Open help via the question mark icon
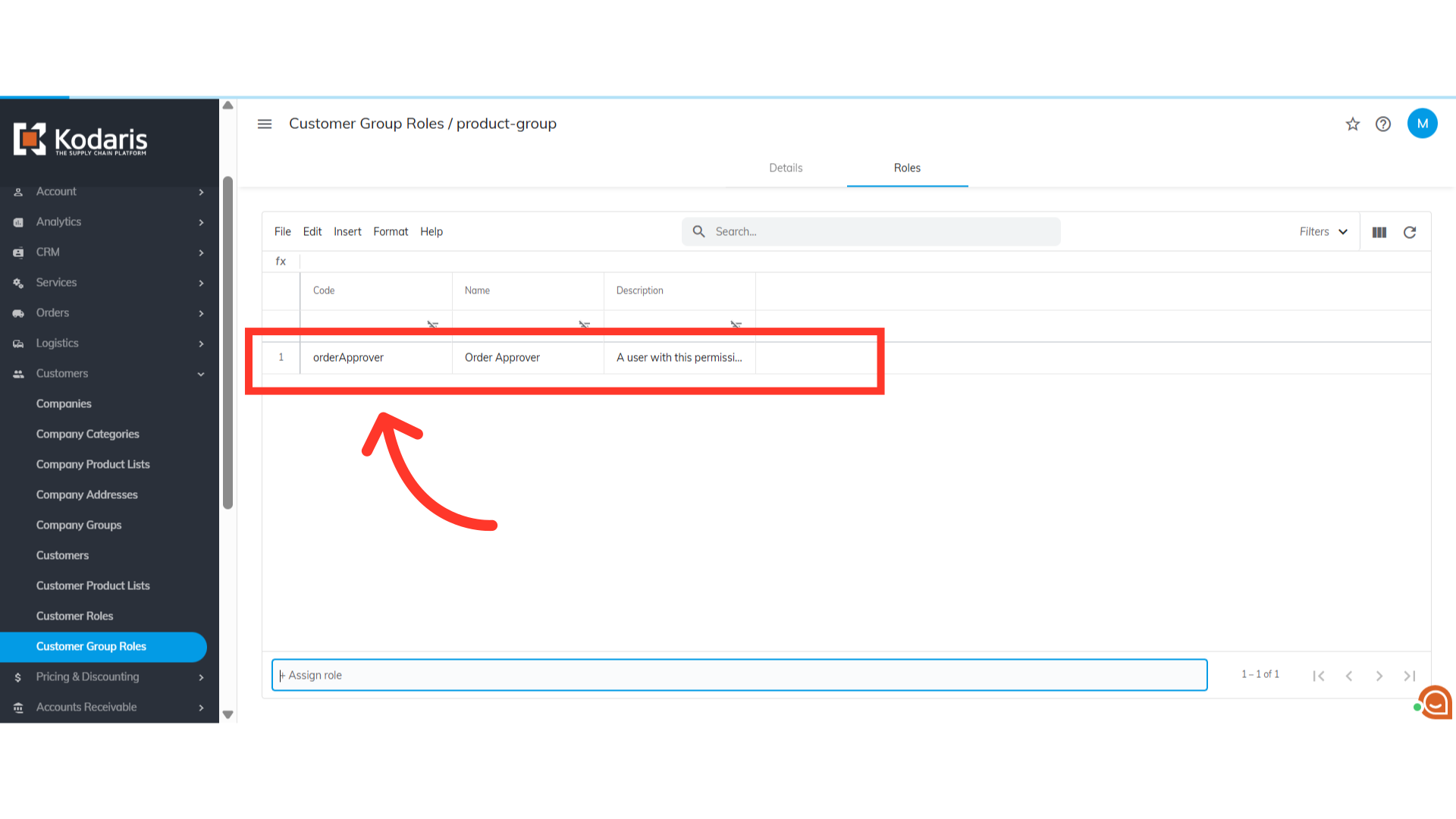This screenshot has width=1456, height=819. click(x=1383, y=124)
